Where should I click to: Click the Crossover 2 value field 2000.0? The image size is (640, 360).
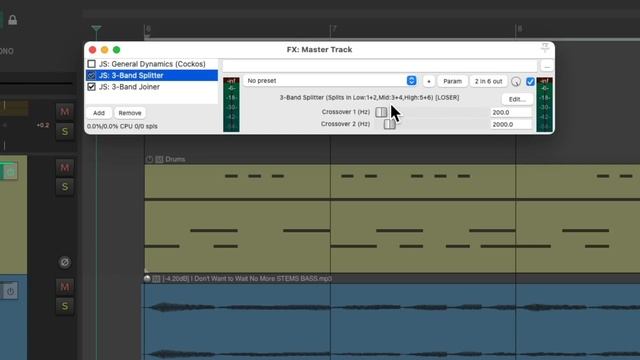[511, 124]
